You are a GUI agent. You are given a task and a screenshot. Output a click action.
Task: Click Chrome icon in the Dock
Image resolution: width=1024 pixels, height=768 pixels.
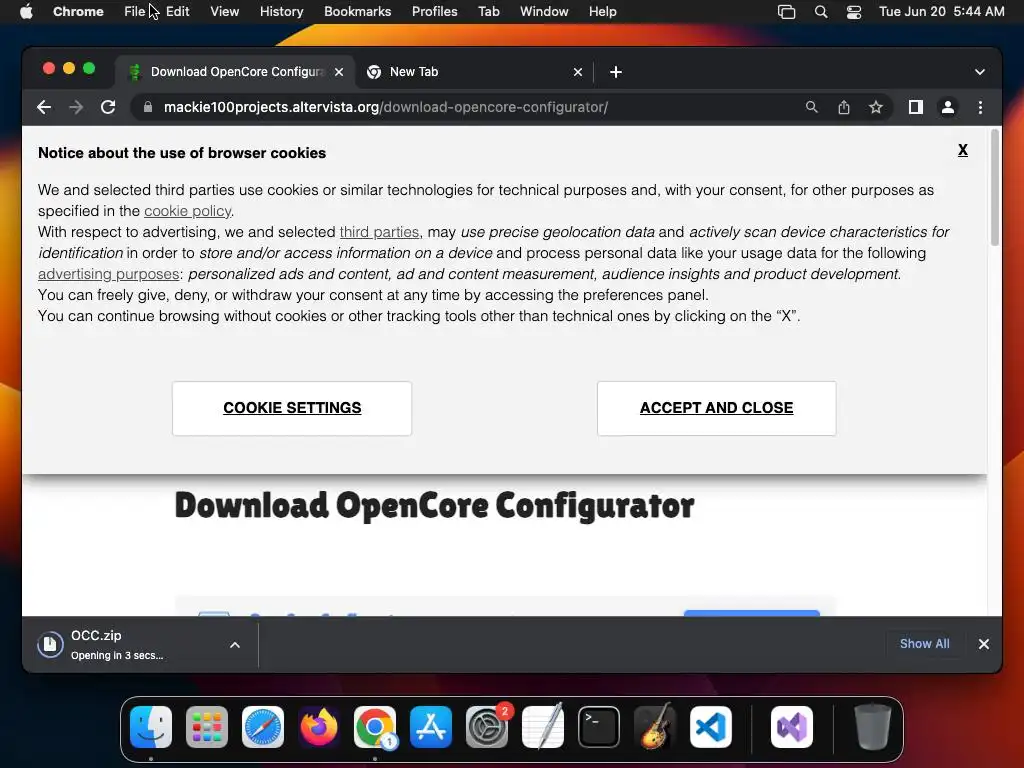point(375,727)
